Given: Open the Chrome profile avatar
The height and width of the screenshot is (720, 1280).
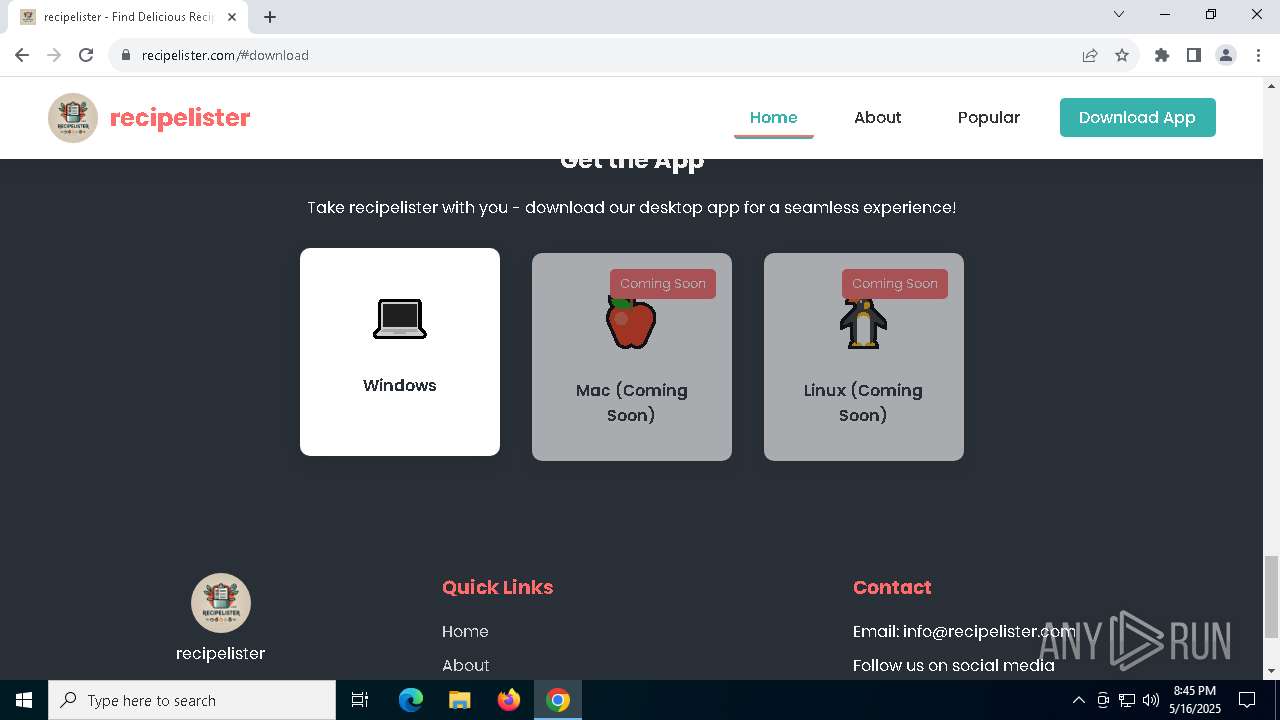Looking at the screenshot, I should pos(1226,55).
